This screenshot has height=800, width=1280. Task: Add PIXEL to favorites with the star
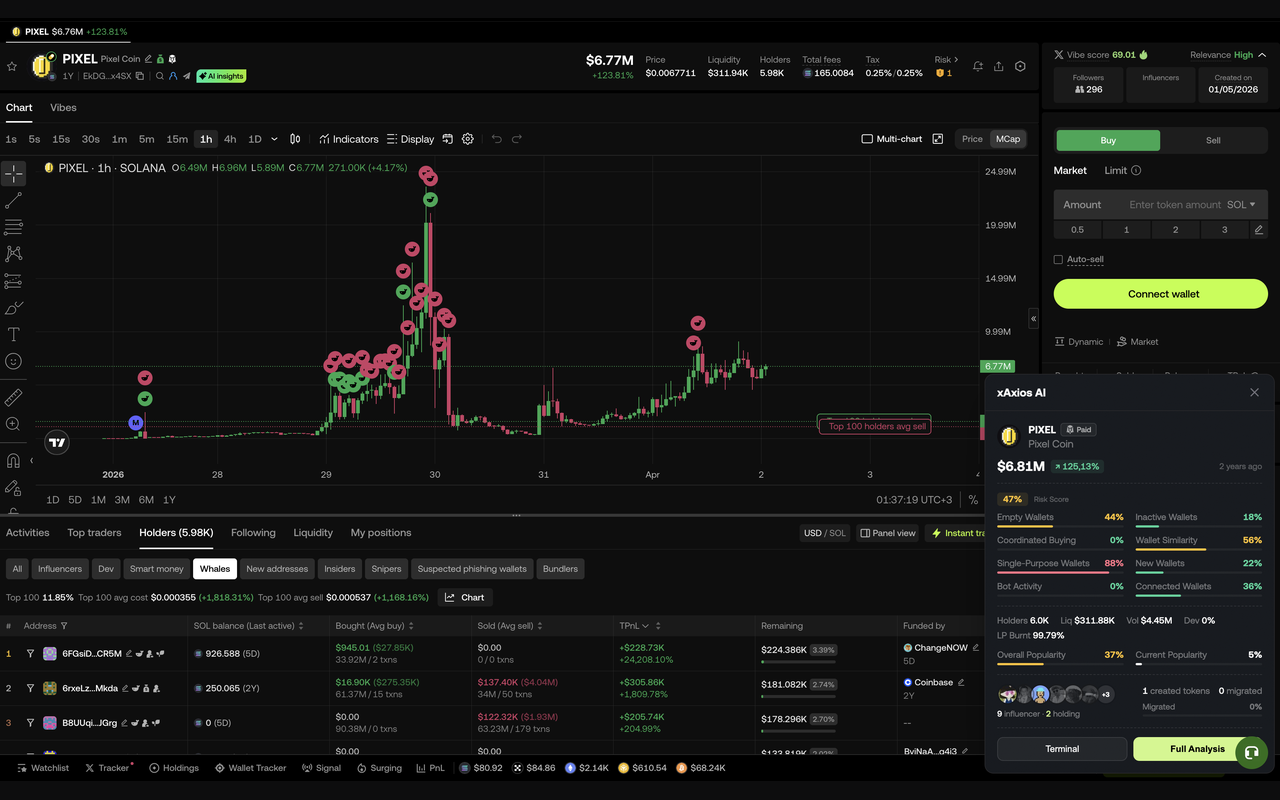click(12, 66)
